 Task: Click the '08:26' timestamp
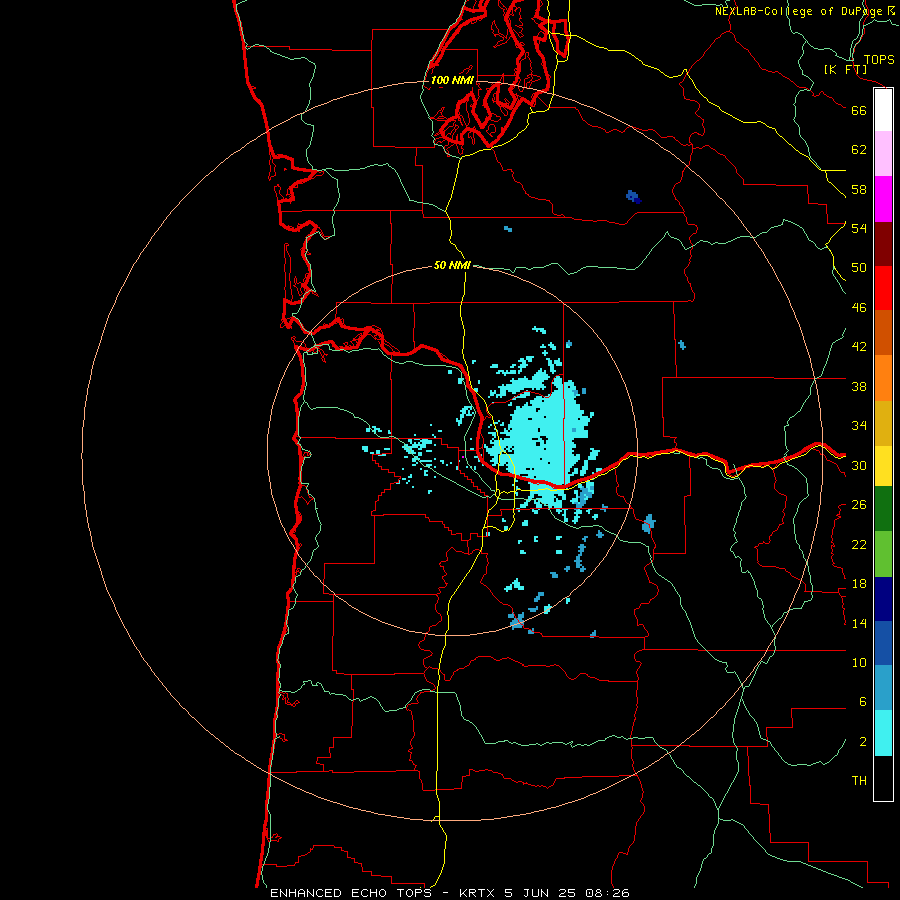coord(607,893)
